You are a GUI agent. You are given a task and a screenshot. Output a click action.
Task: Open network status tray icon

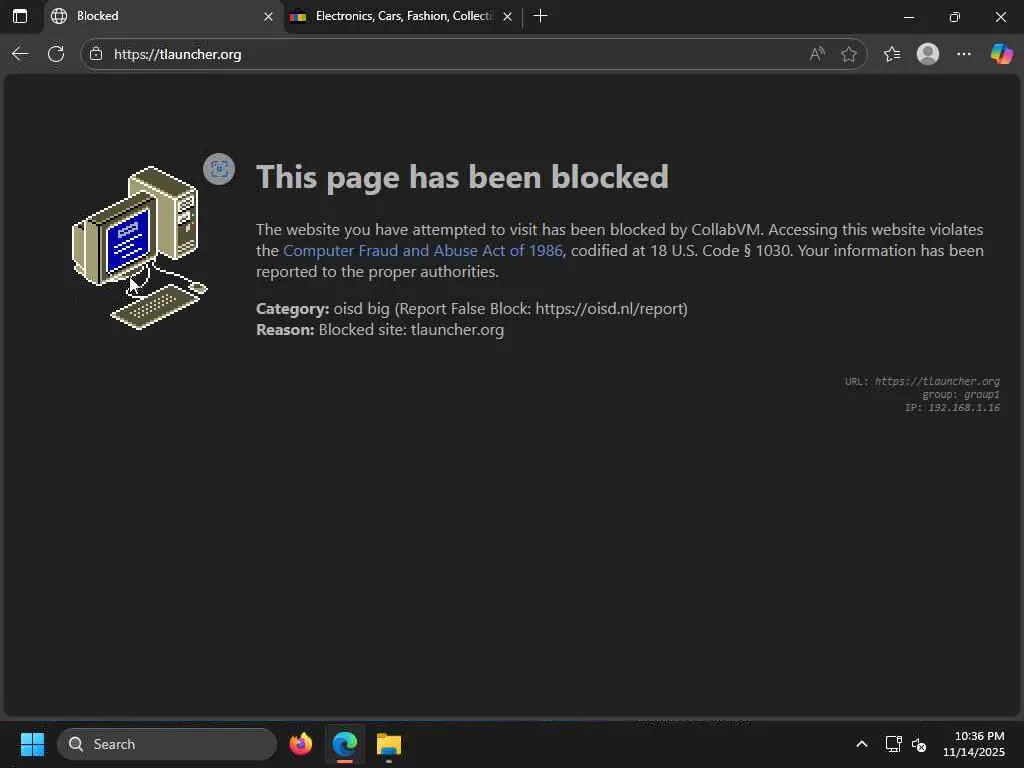coord(893,744)
